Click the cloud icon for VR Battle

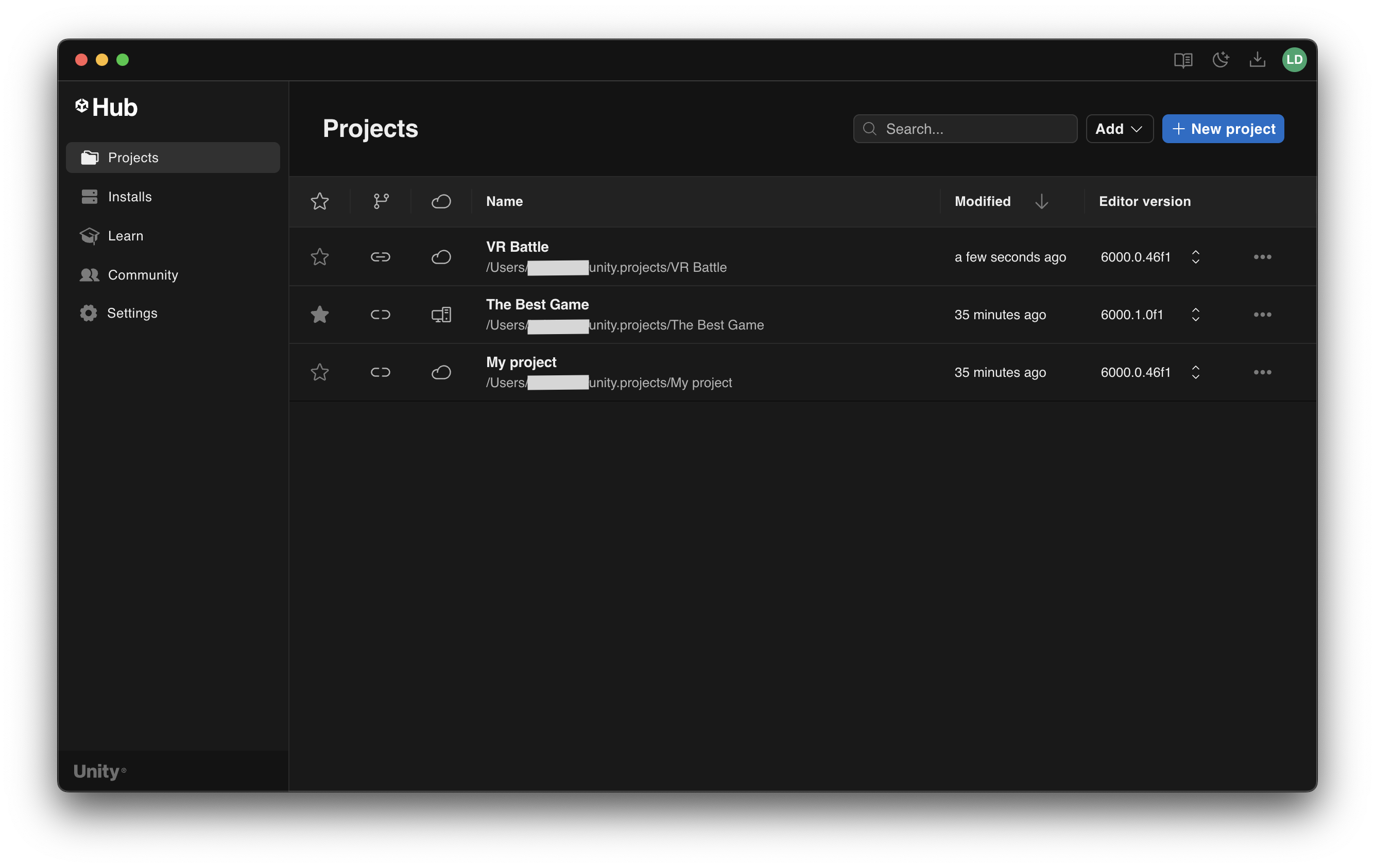[x=441, y=257]
